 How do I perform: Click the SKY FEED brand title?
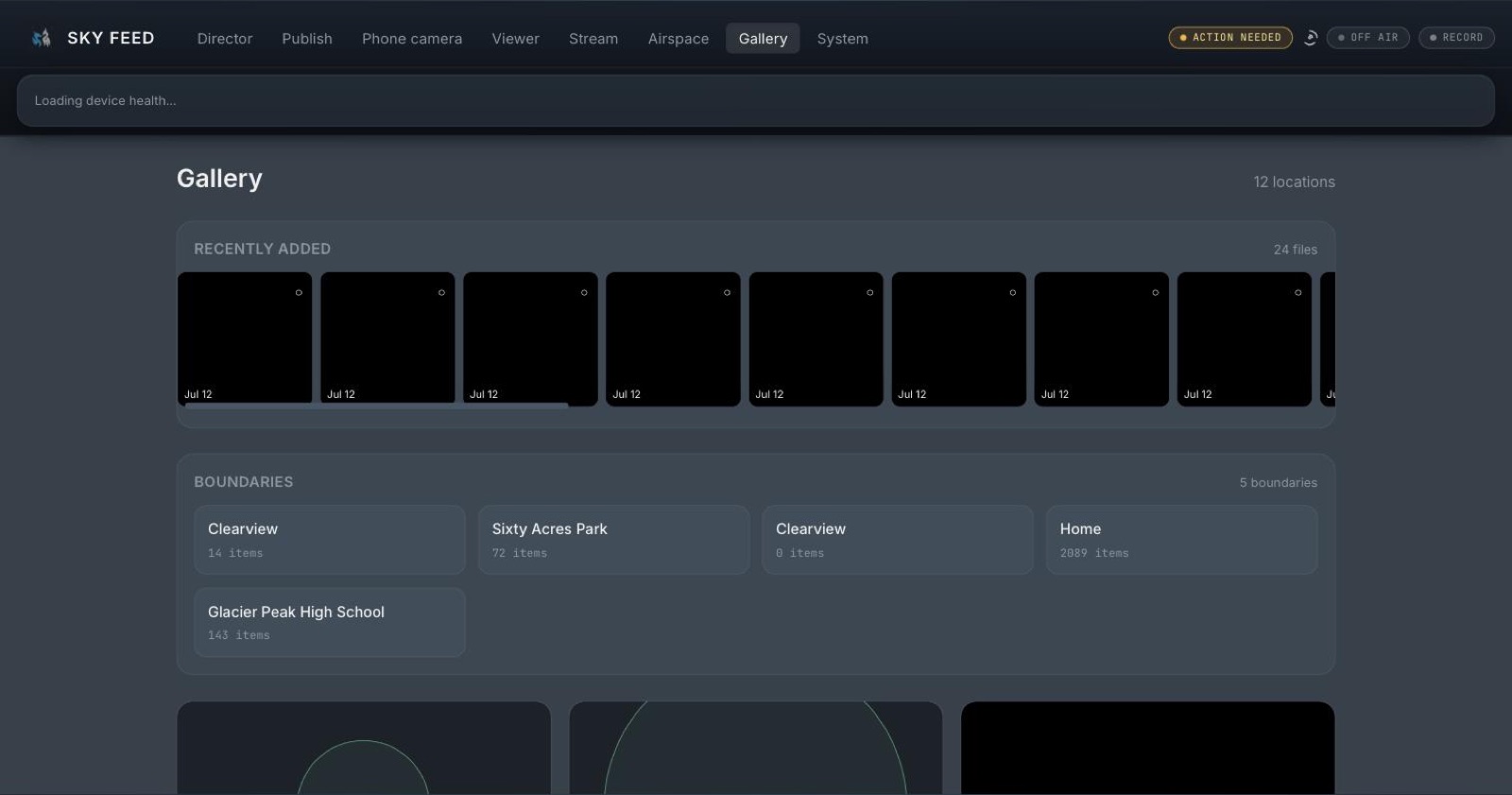click(111, 38)
